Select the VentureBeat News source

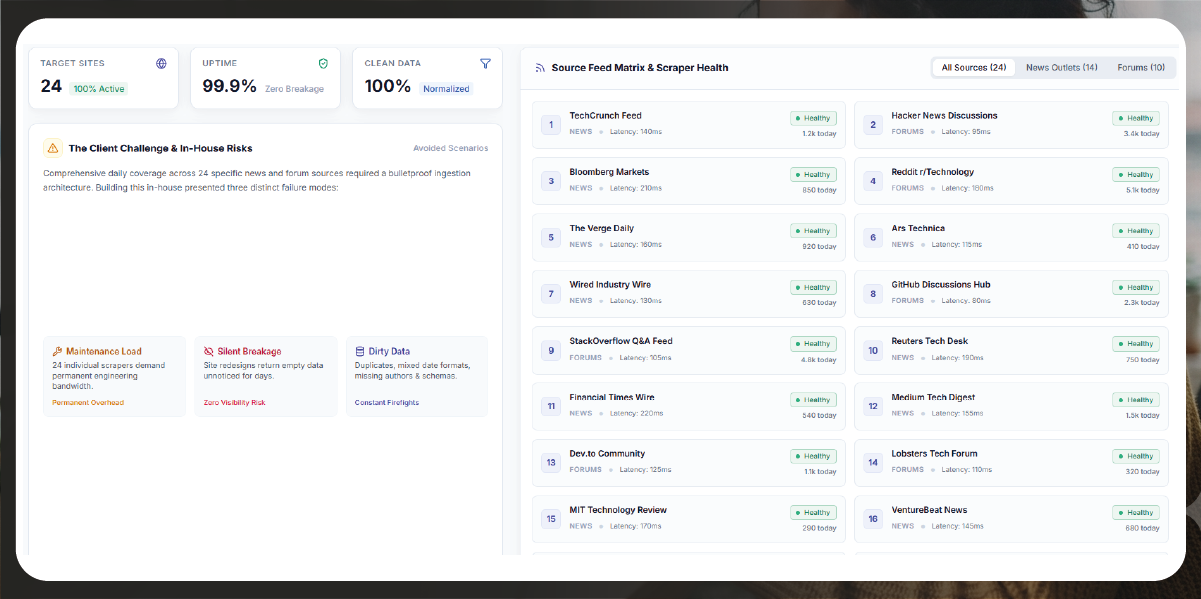coord(1011,519)
